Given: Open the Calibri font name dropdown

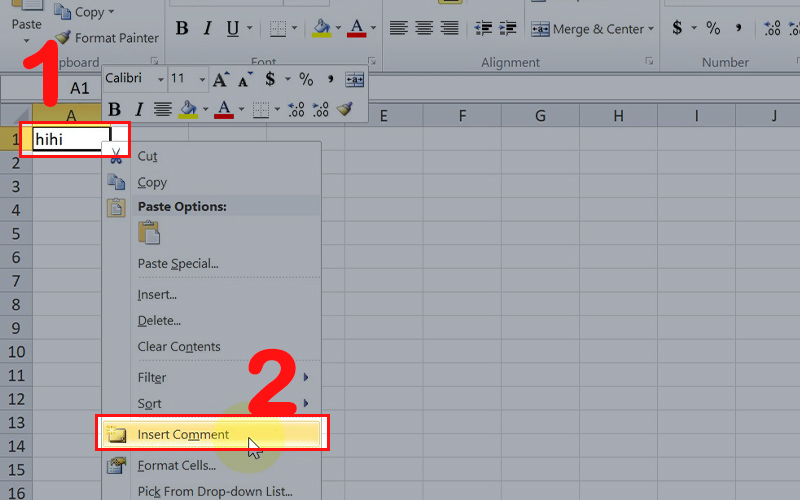Looking at the screenshot, I should pos(161,80).
